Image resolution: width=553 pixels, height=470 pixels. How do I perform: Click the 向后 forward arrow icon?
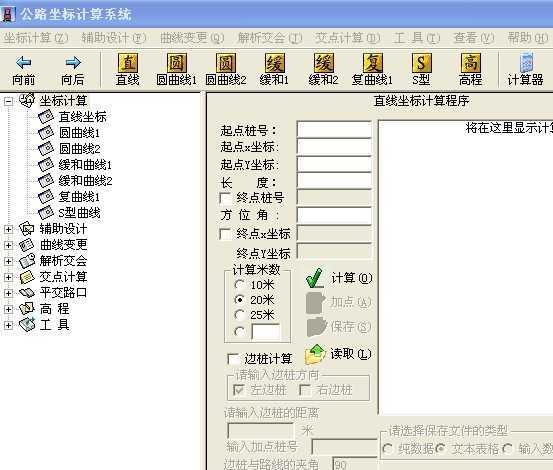pyautogui.click(x=73, y=63)
